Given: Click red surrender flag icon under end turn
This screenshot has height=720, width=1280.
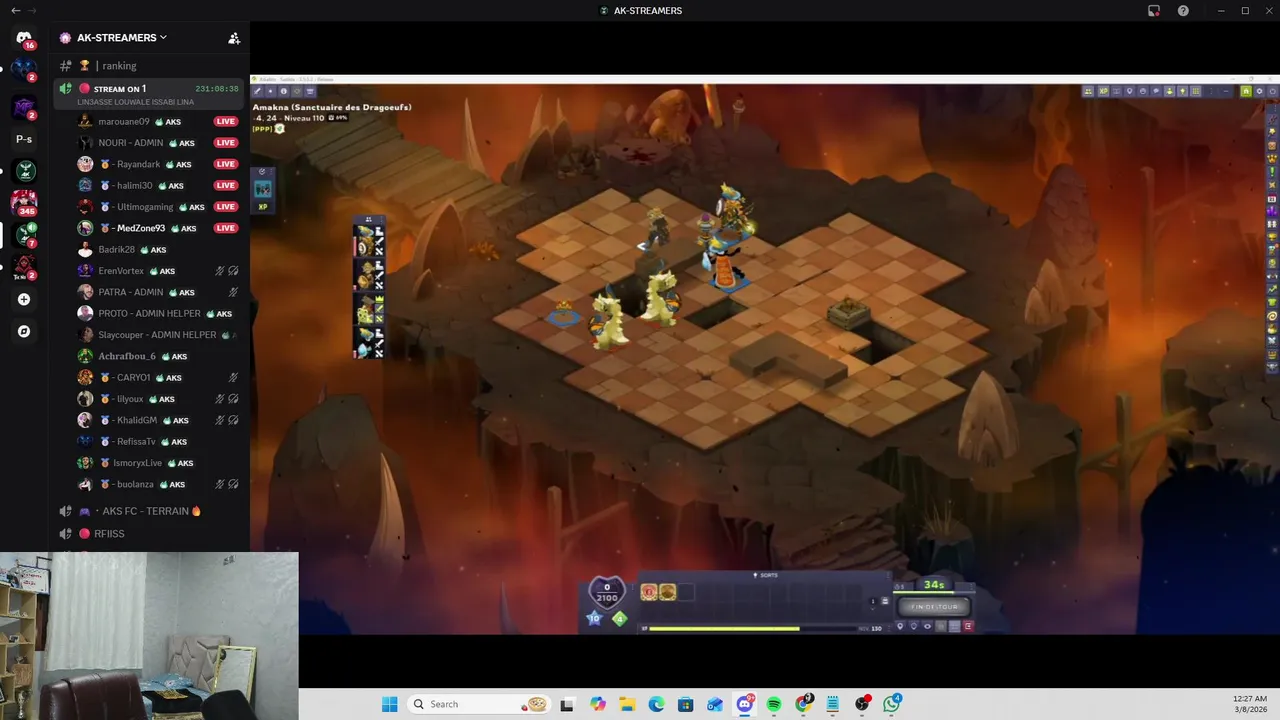Looking at the screenshot, I should 968,626.
